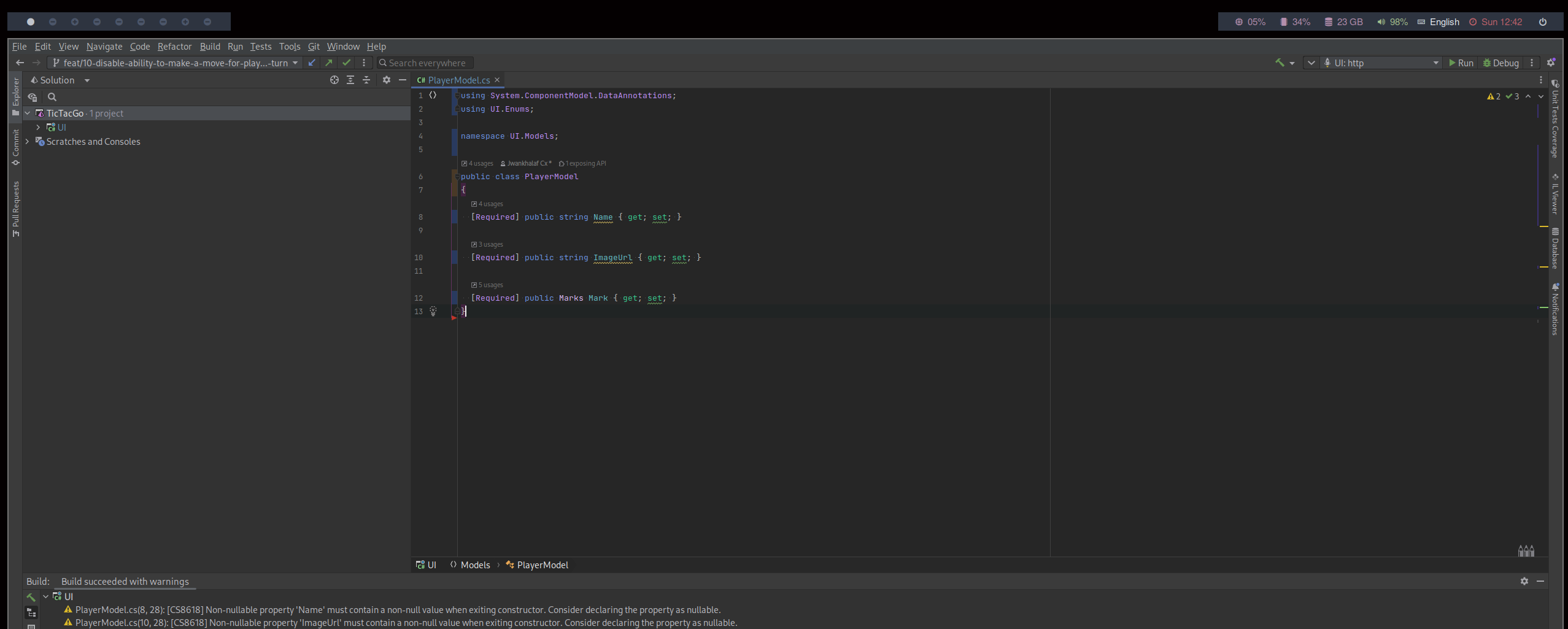The height and width of the screenshot is (629, 1568).
Task: Expand the UI project tree node
Action: pos(38,127)
